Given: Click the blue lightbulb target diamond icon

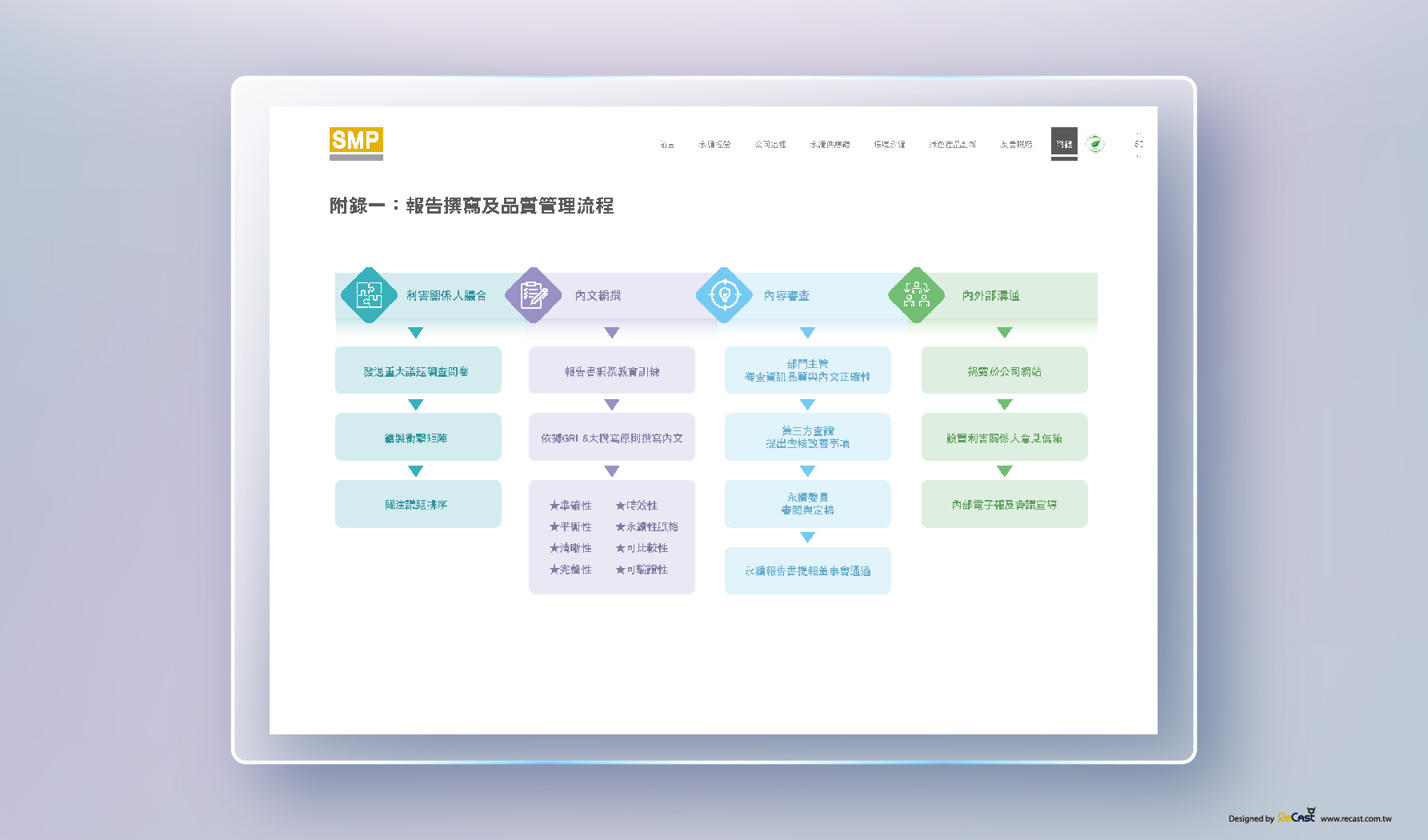Looking at the screenshot, I should [724, 295].
